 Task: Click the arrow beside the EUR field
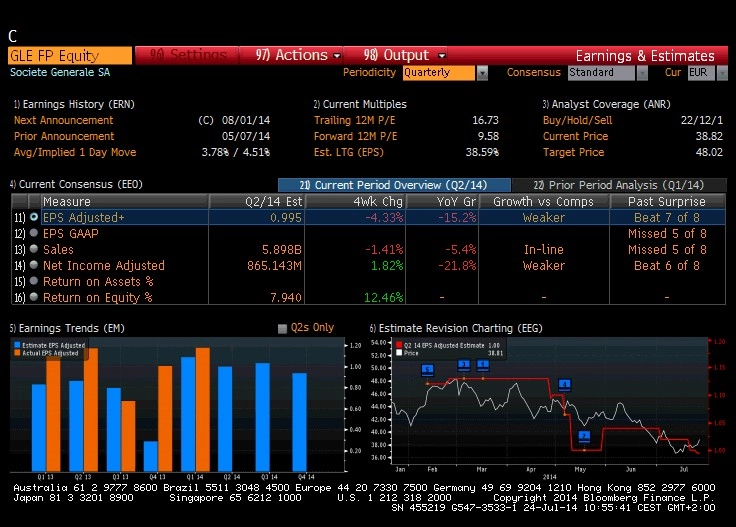click(722, 73)
